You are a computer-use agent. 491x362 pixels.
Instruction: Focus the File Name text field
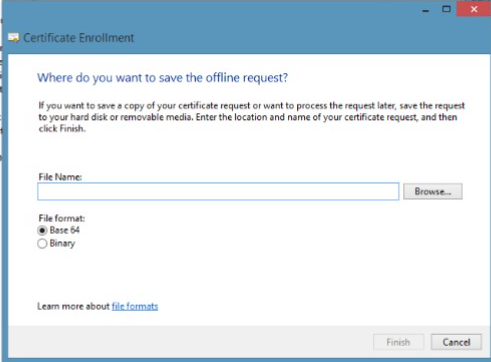218,191
